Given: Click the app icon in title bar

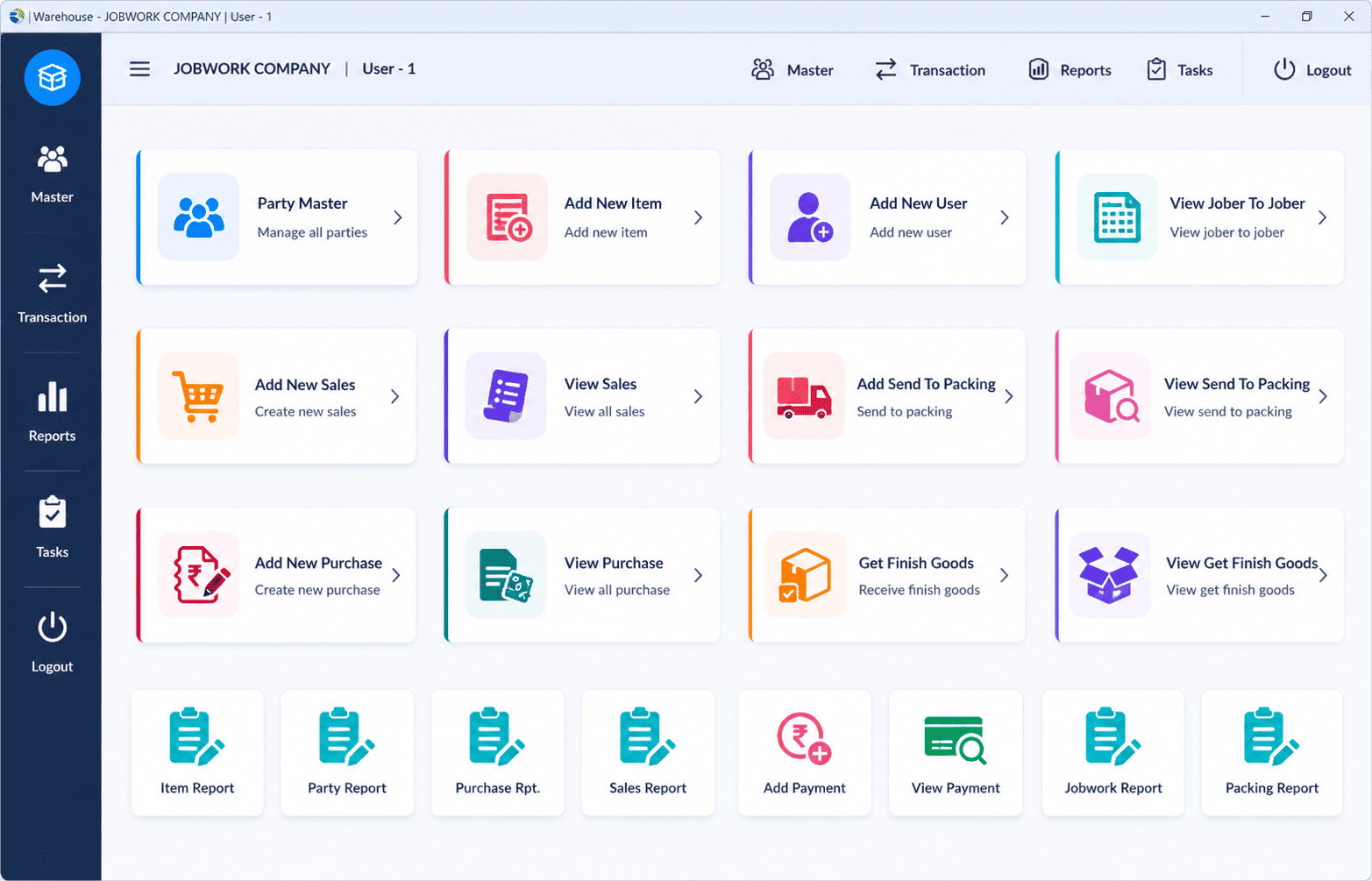Looking at the screenshot, I should [16, 16].
